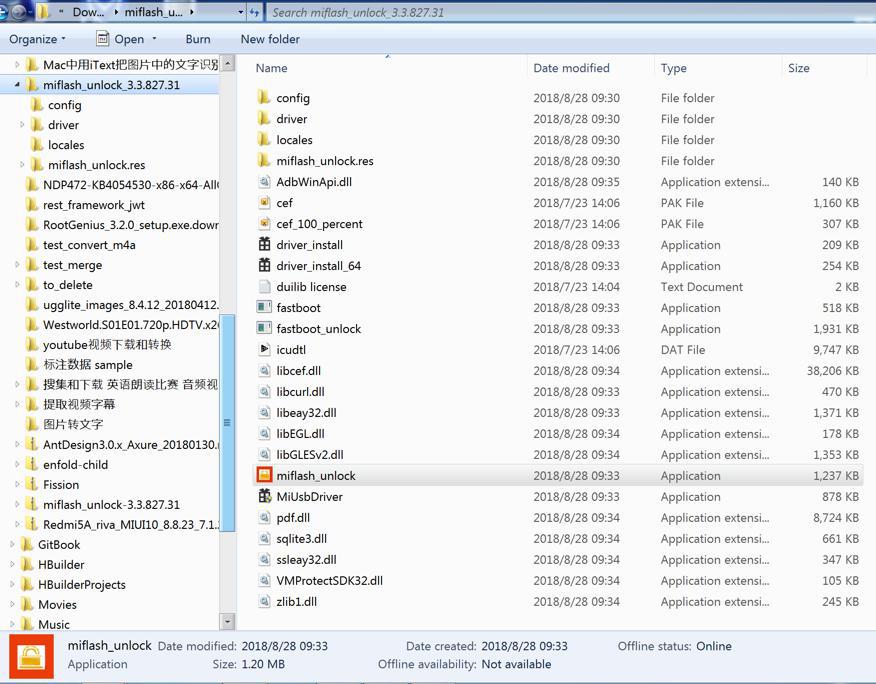This screenshot has width=876, height=684.
Task: Select the ssleay32.dll file row
Action: pyautogui.click(x=557, y=559)
